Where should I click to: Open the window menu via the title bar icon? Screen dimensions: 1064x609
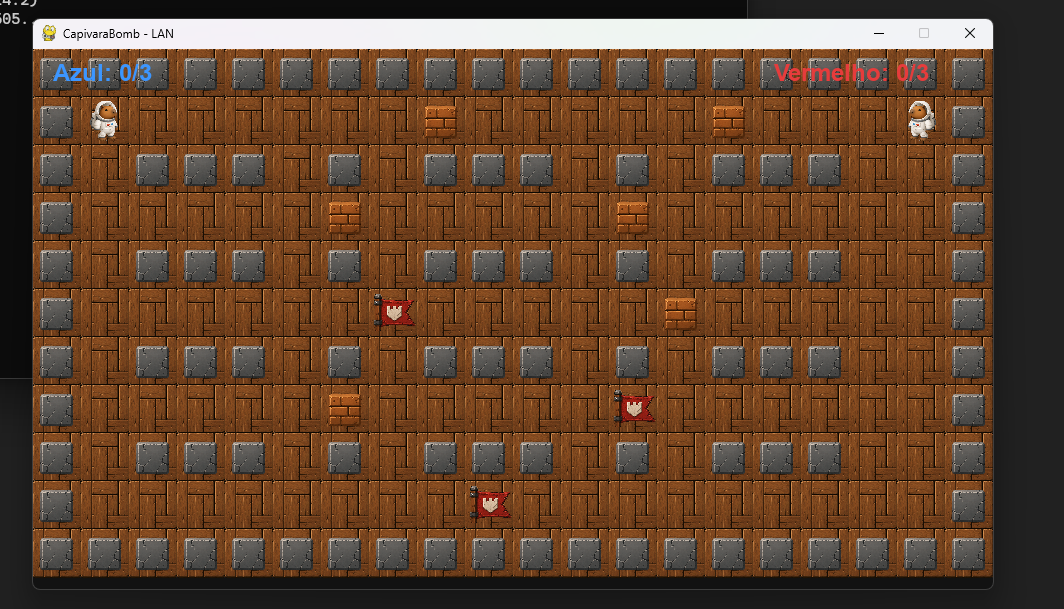(x=49, y=33)
